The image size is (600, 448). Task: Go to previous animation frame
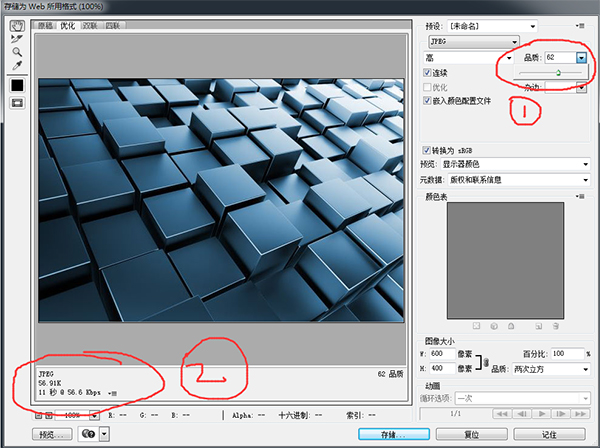522,414
